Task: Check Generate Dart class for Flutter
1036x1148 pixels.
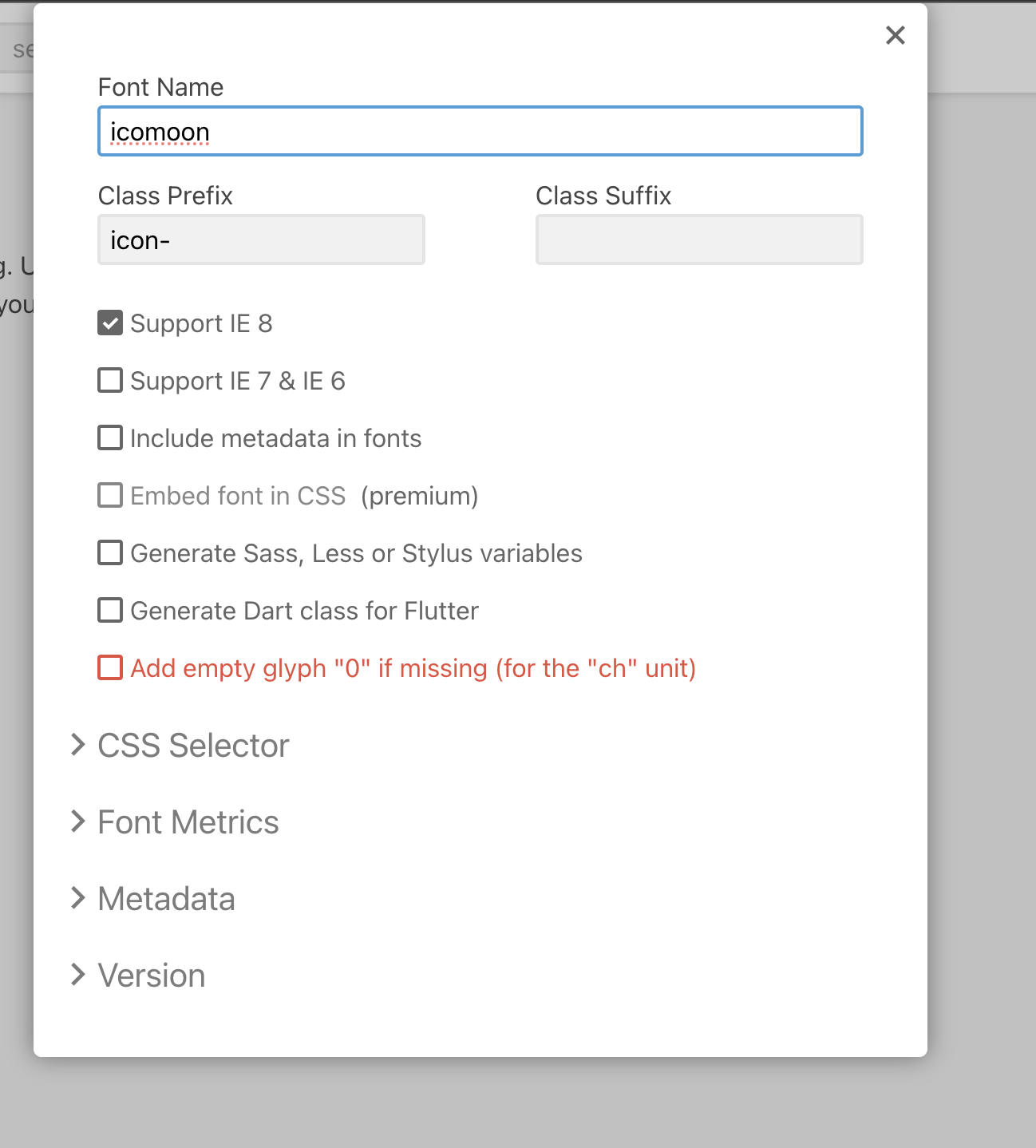Action: tap(110, 611)
